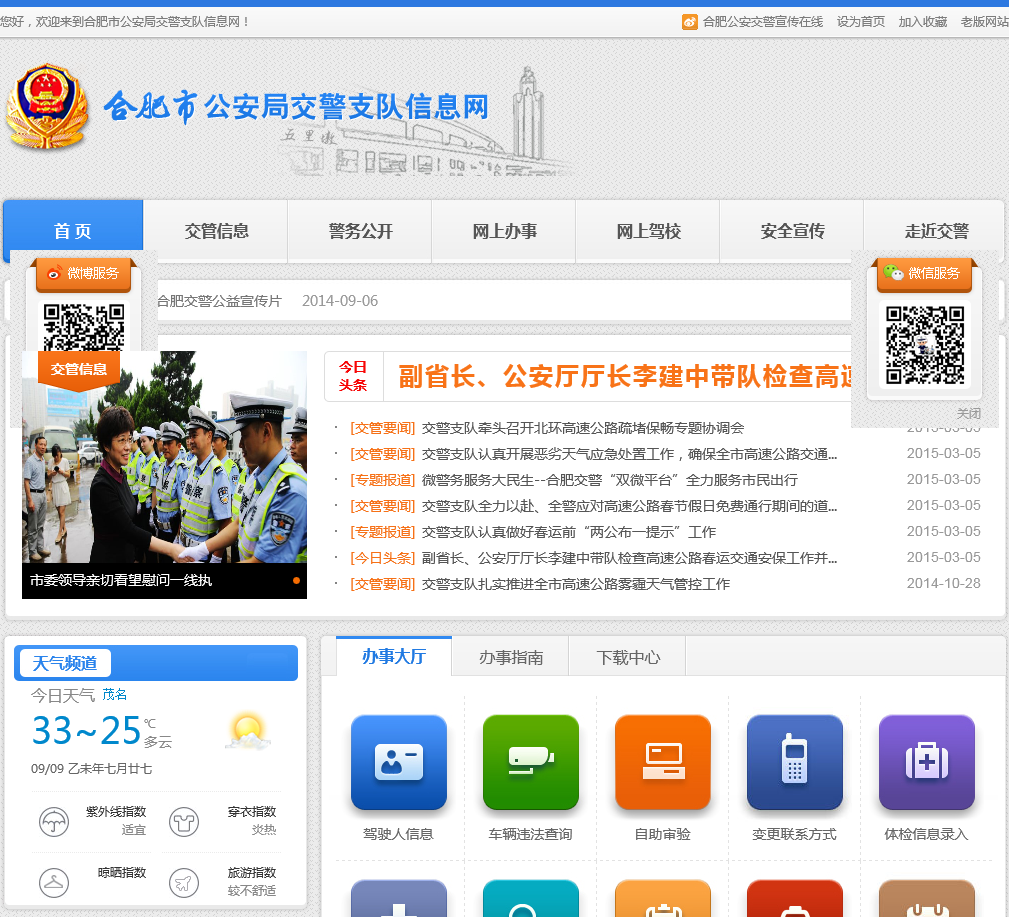Click the 晾晒指数 hanger icon
Viewport: 1009px width, 917px height.
[x=54, y=882]
